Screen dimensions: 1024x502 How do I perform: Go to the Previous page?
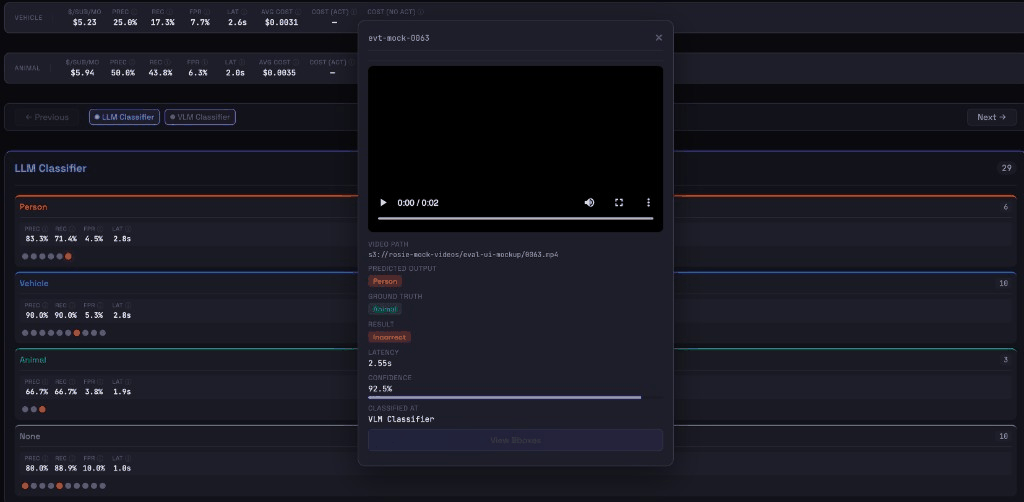click(46, 118)
